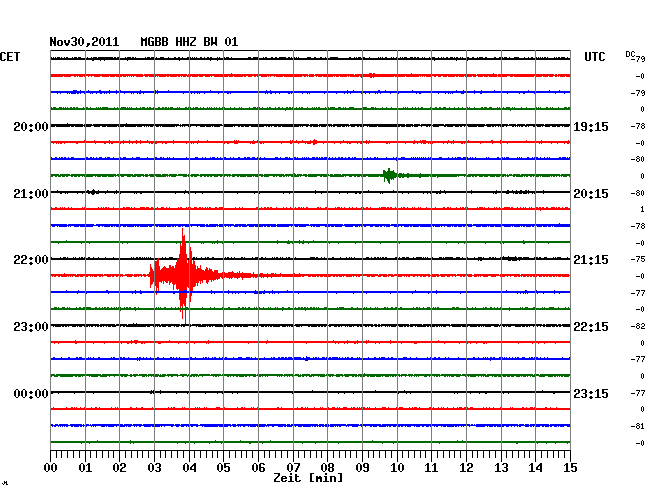
Task: Click the 20:15 UTC time label
Action: pos(591,194)
